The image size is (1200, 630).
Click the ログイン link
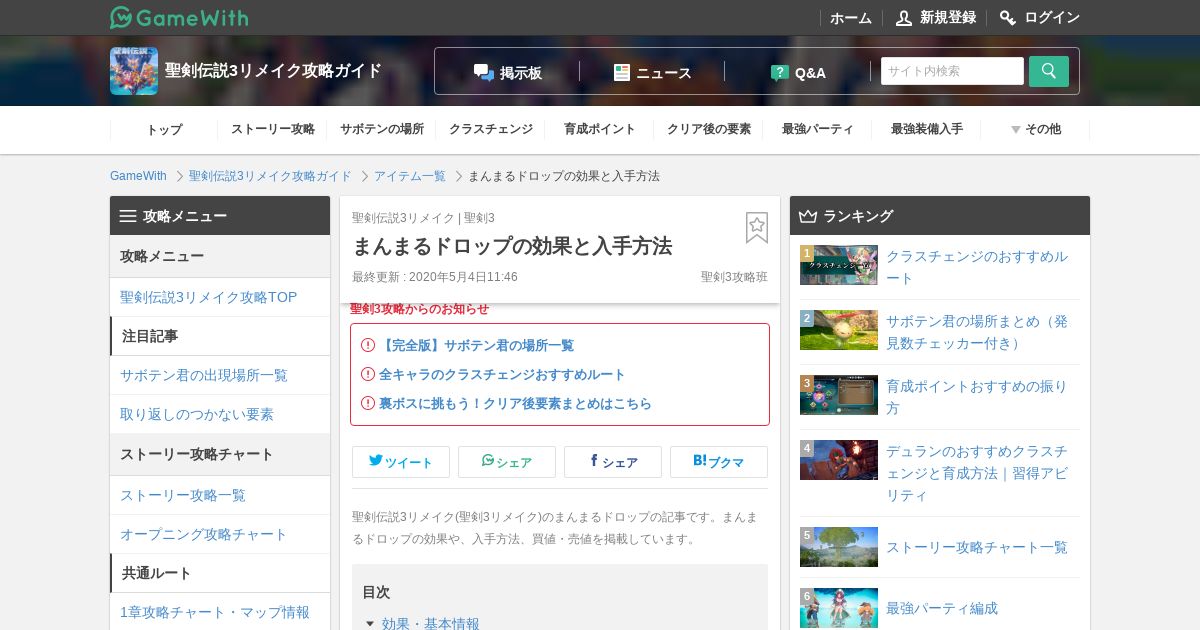click(1052, 17)
